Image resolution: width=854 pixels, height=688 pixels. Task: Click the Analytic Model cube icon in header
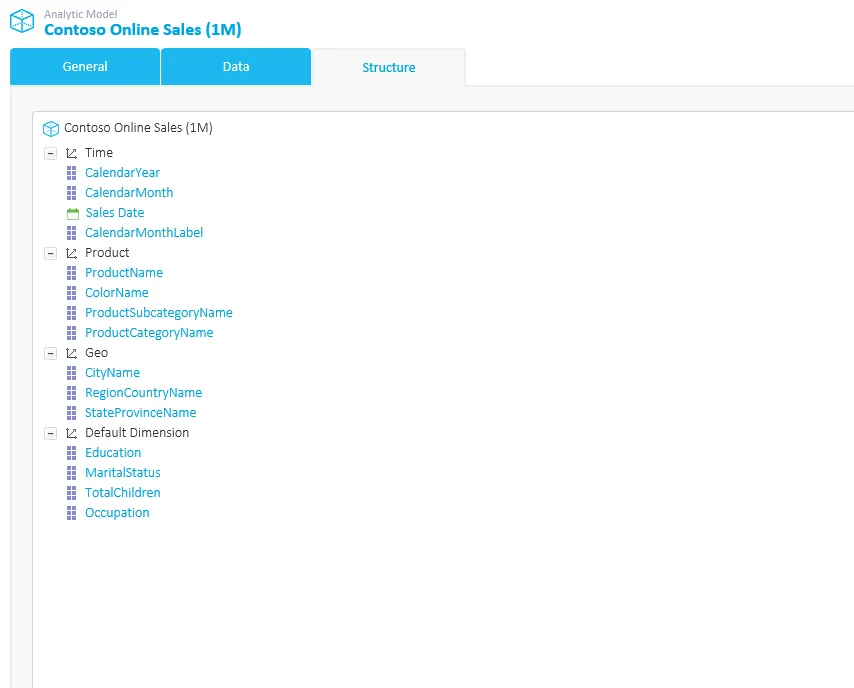coord(22,21)
